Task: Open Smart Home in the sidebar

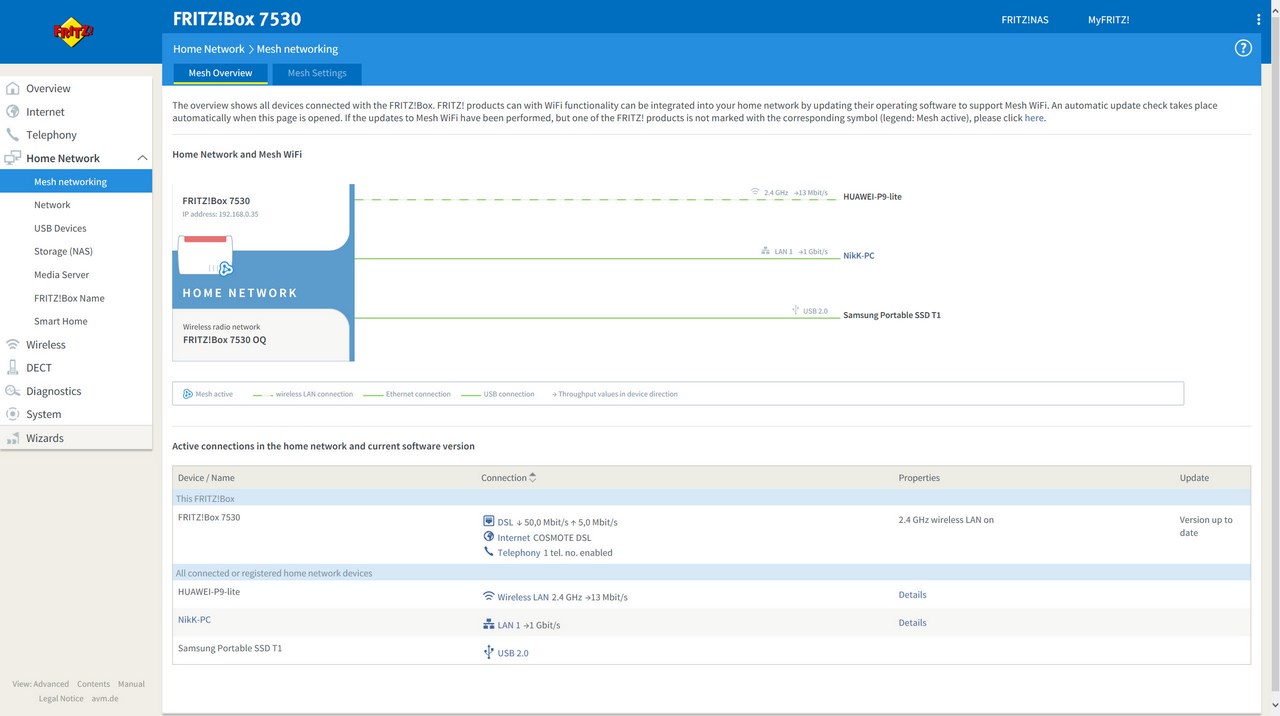Action: [x=60, y=321]
